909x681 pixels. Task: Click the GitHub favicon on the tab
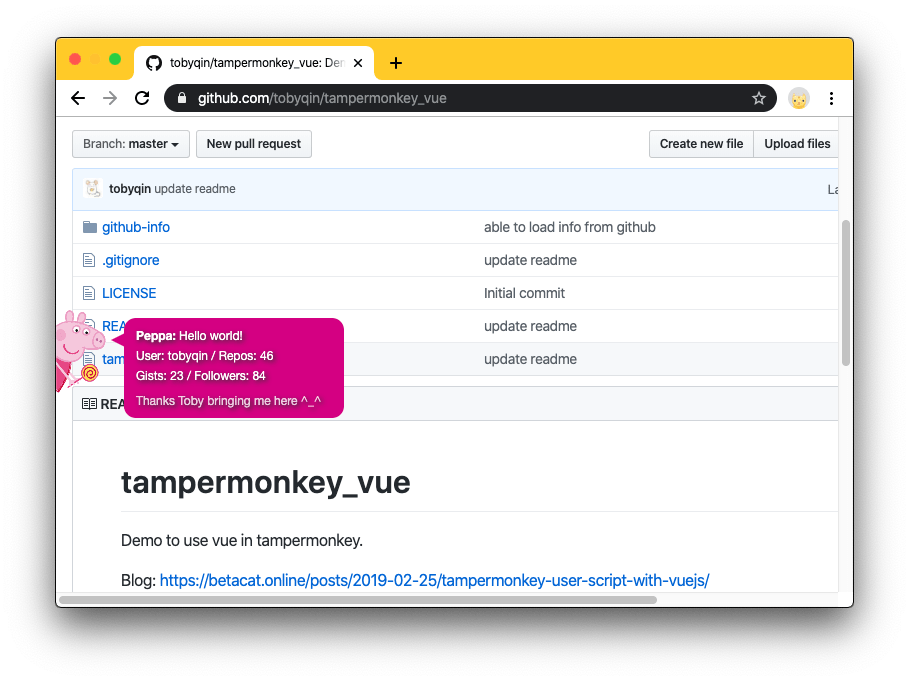(x=154, y=63)
